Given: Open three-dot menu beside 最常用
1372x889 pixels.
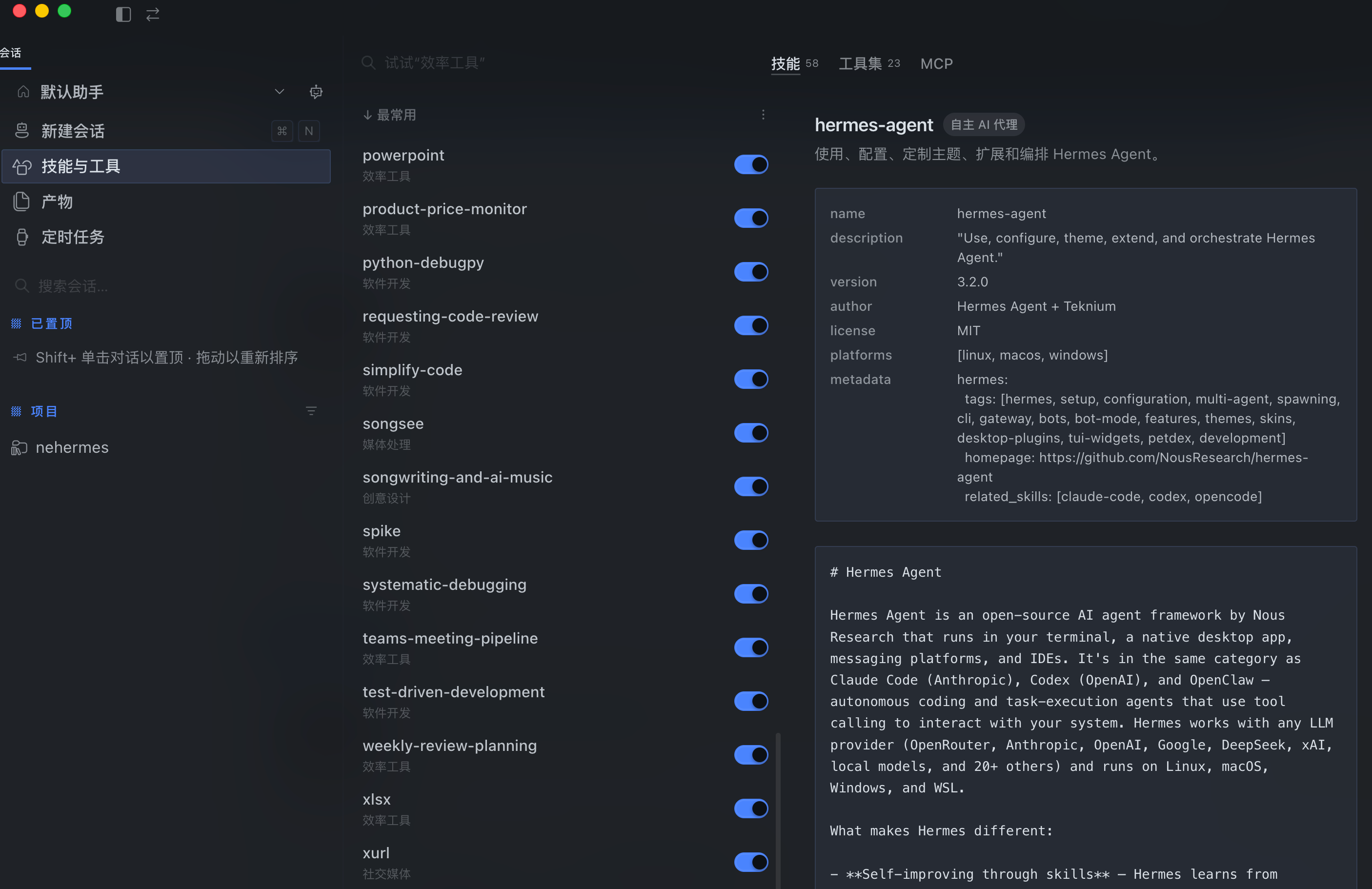Looking at the screenshot, I should tap(763, 115).
